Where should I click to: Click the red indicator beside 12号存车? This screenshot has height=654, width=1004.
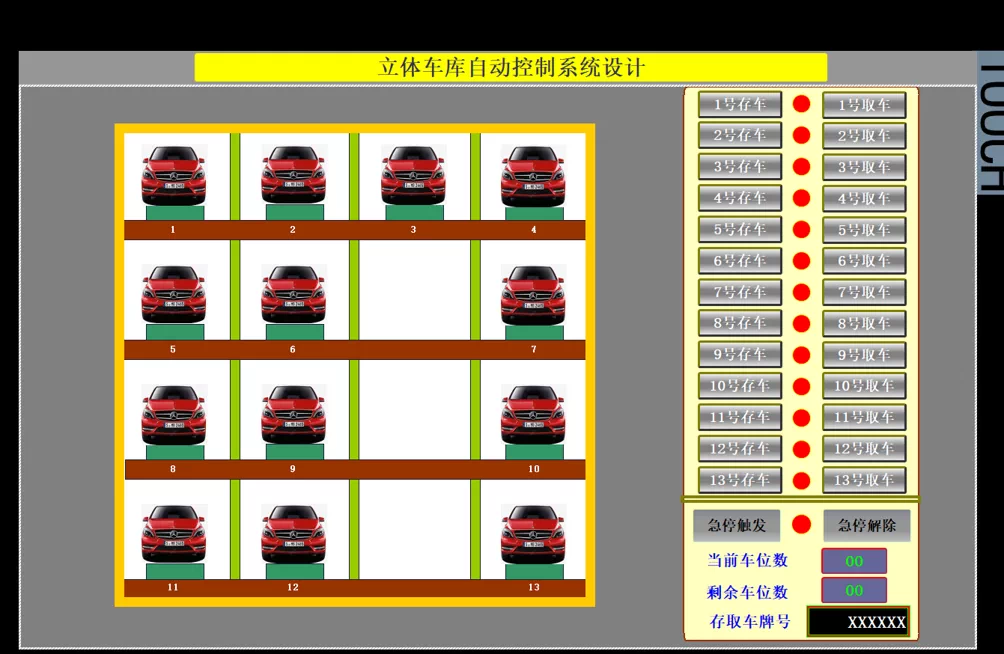[x=802, y=449]
